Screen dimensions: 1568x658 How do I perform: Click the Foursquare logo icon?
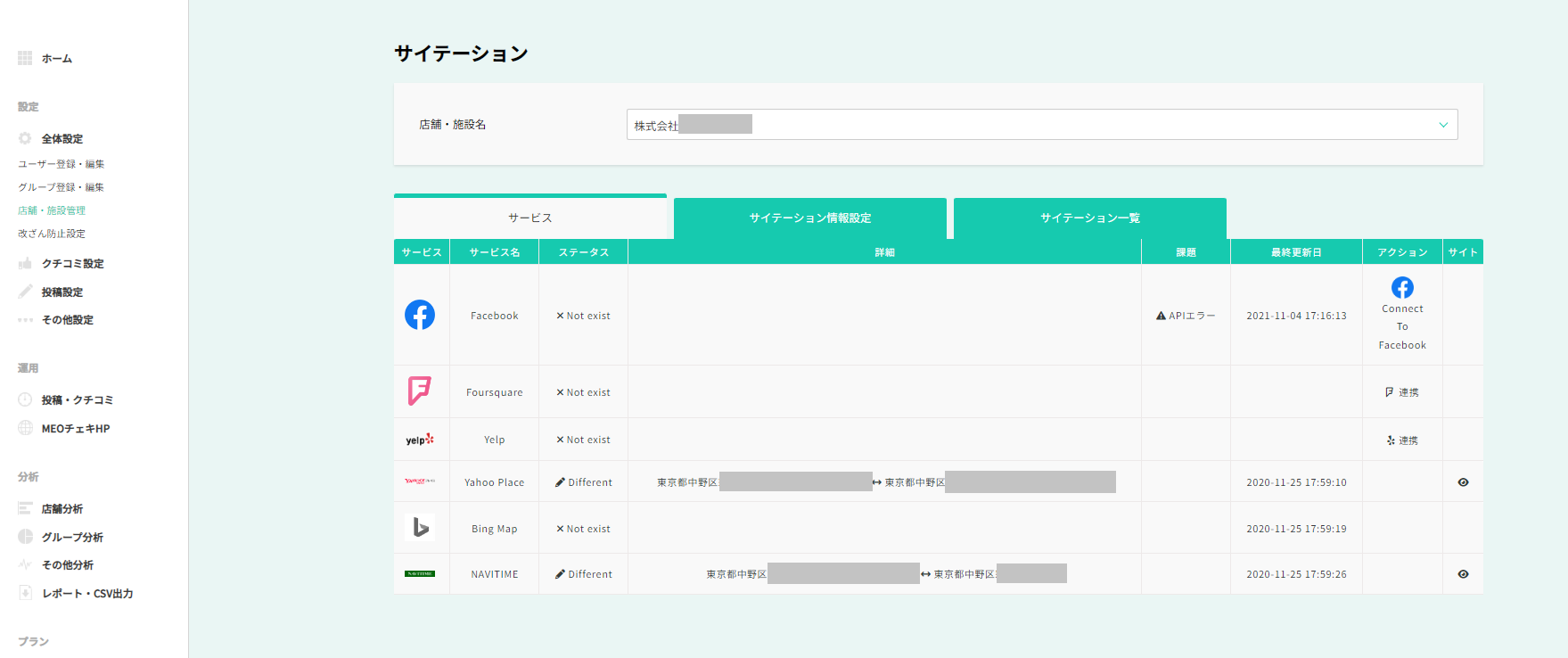coord(420,391)
